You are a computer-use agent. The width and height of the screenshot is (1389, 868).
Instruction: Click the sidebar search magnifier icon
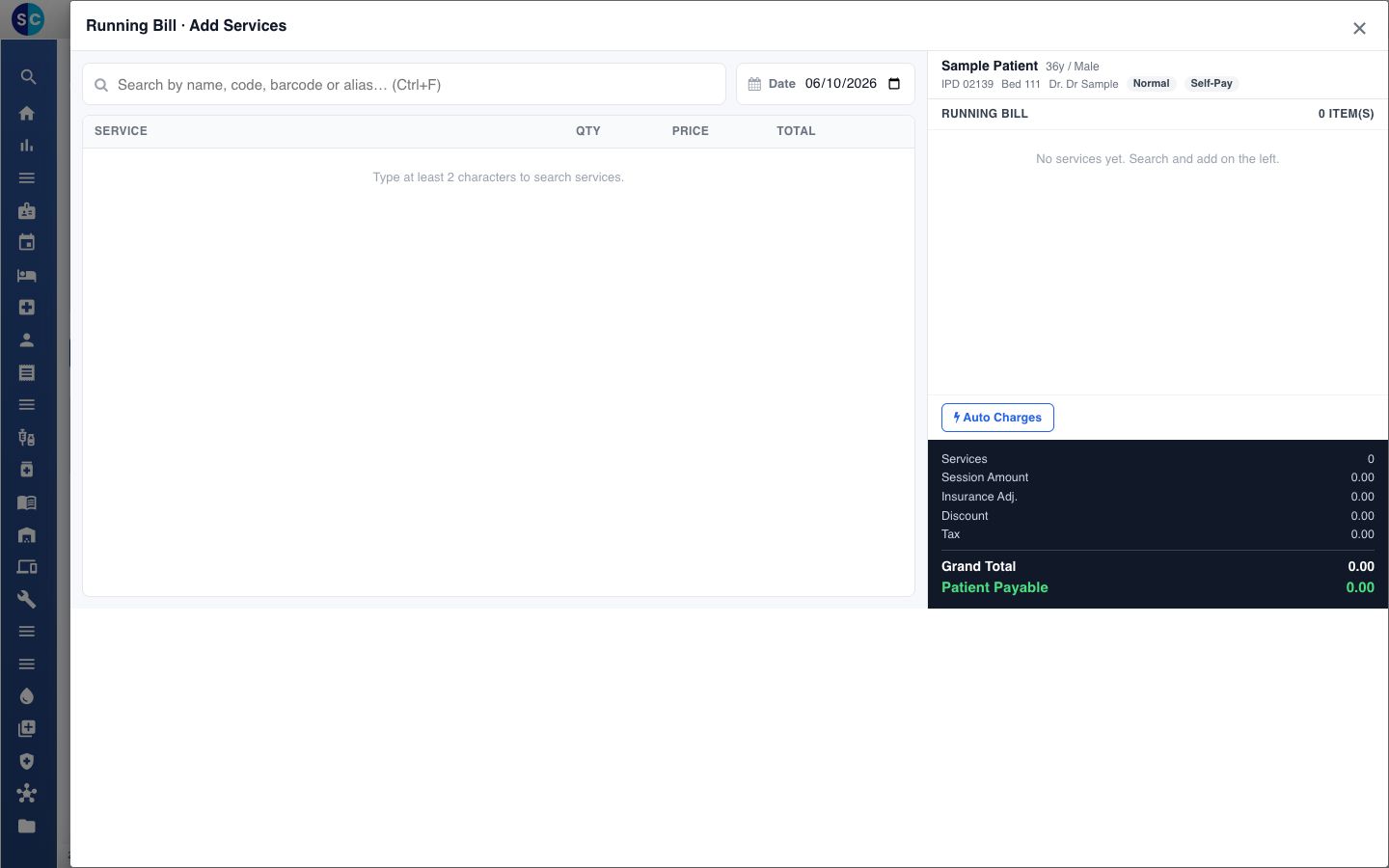tap(28, 76)
